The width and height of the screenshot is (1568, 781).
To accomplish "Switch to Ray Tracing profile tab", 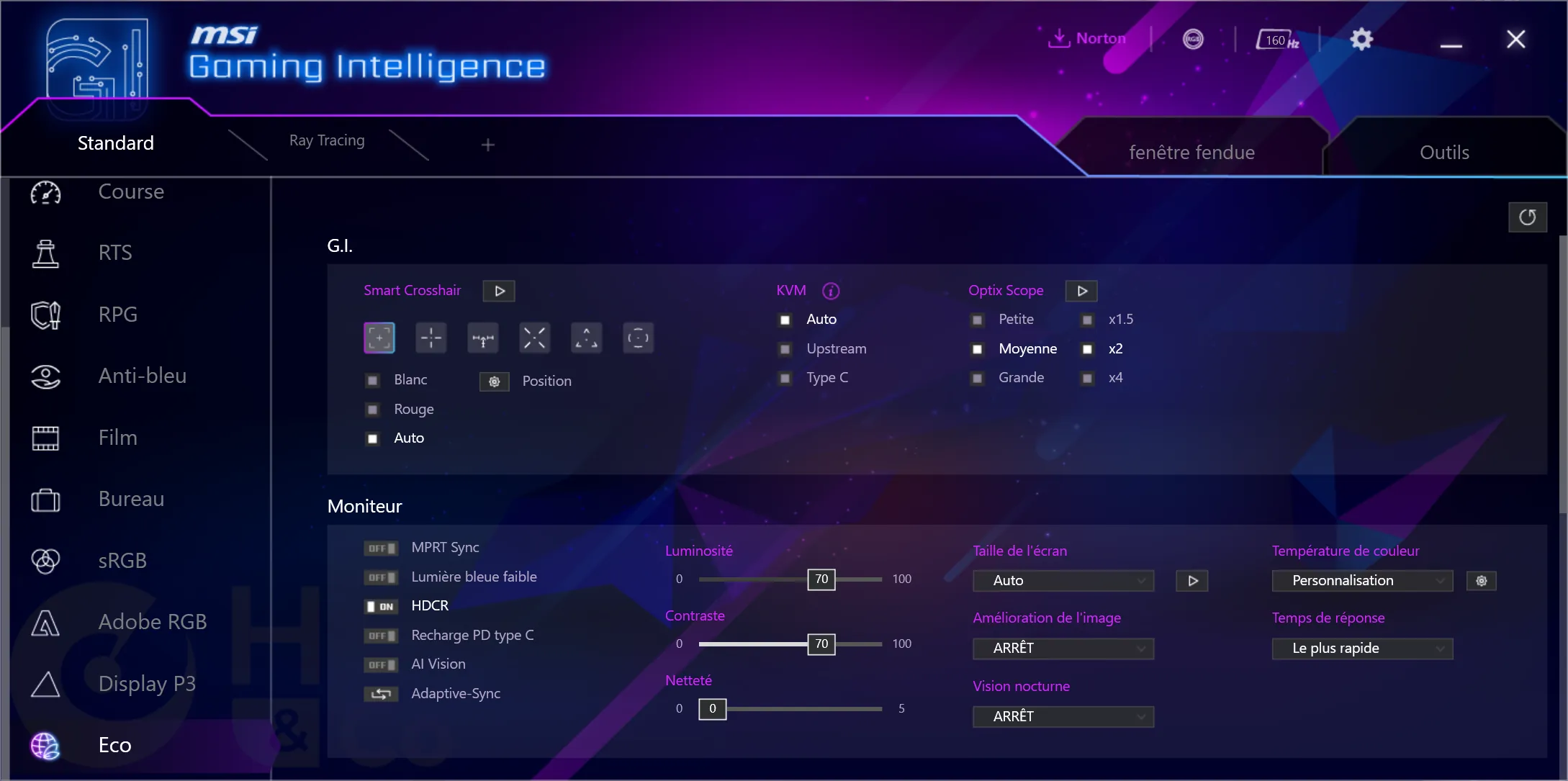I will click(x=327, y=141).
